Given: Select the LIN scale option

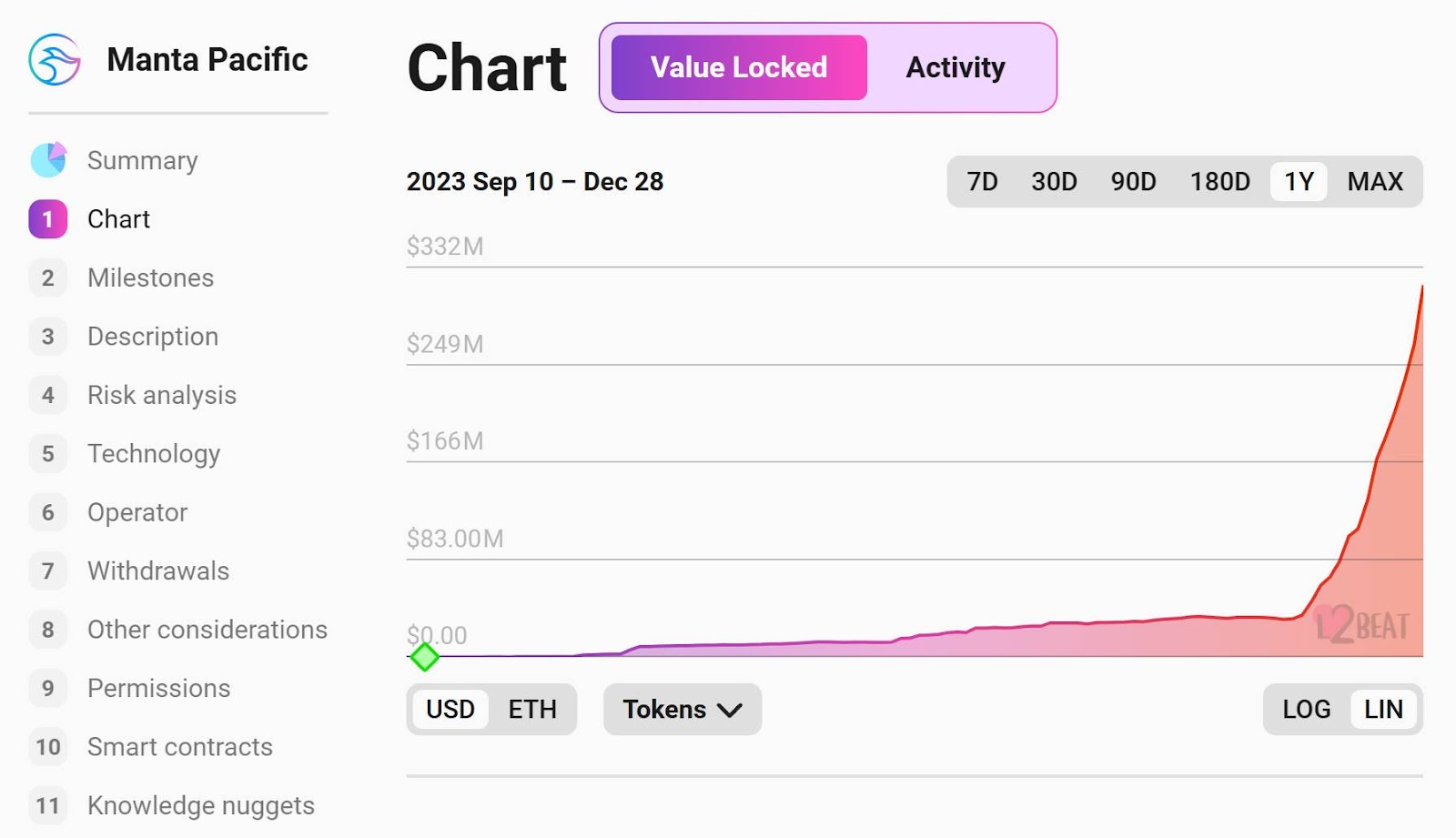Looking at the screenshot, I should coord(1383,709).
